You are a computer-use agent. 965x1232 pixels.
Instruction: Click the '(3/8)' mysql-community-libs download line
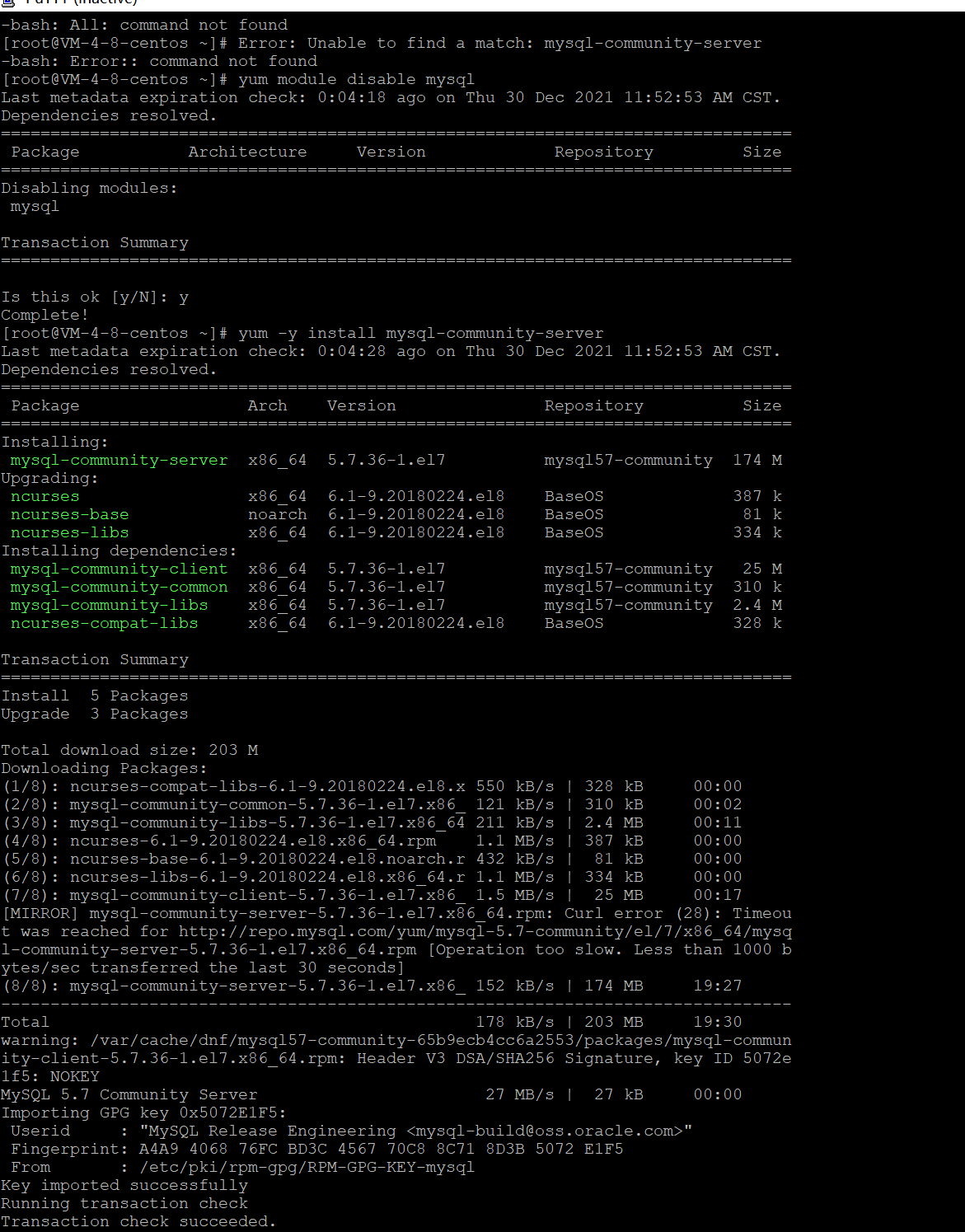tap(372, 823)
